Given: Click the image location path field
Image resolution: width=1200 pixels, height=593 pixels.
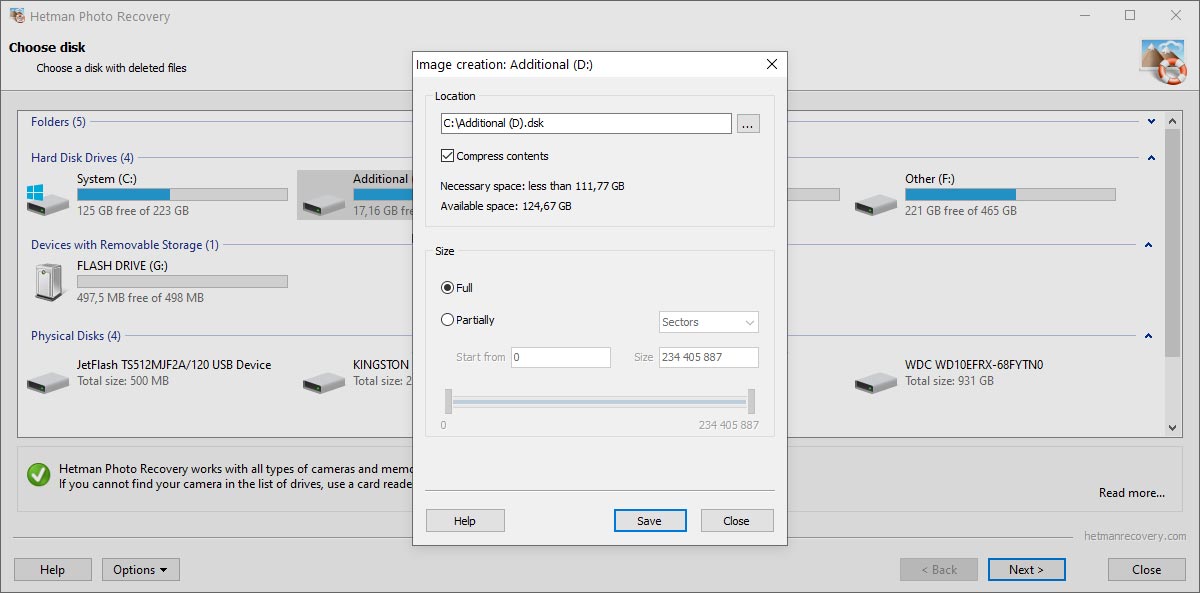Looking at the screenshot, I should (587, 124).
